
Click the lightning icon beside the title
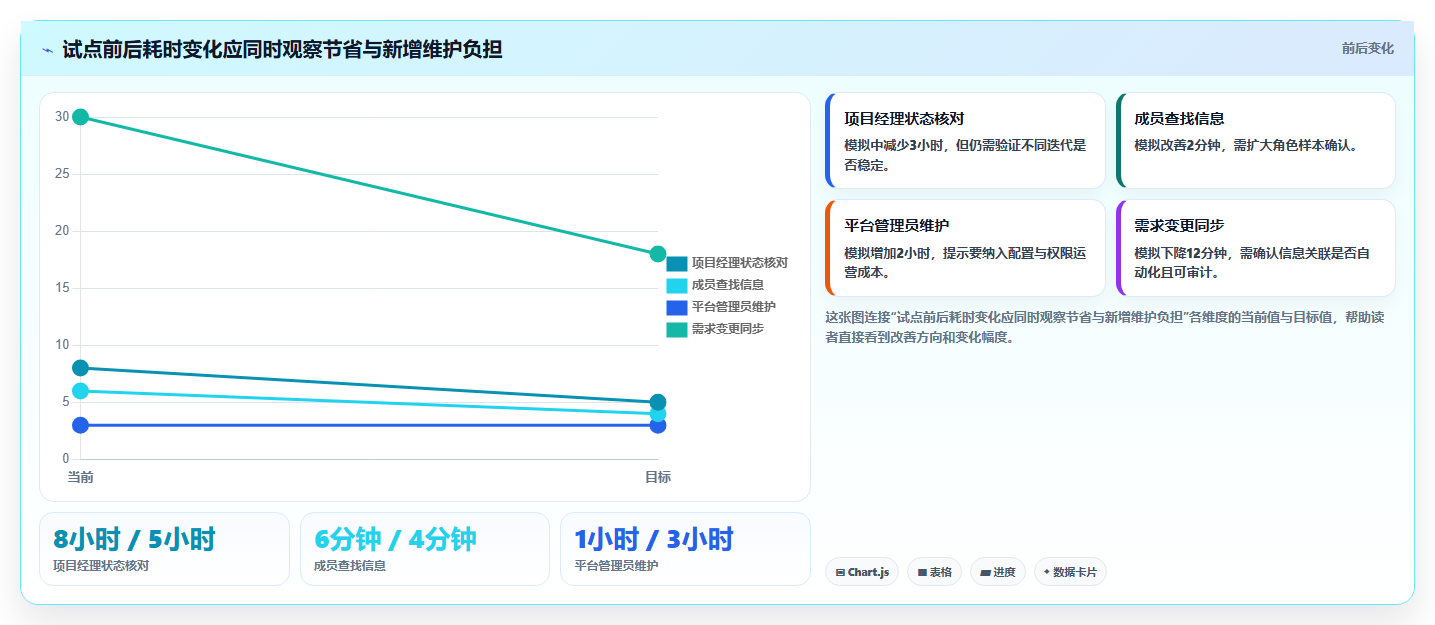(x=47, y=49)
